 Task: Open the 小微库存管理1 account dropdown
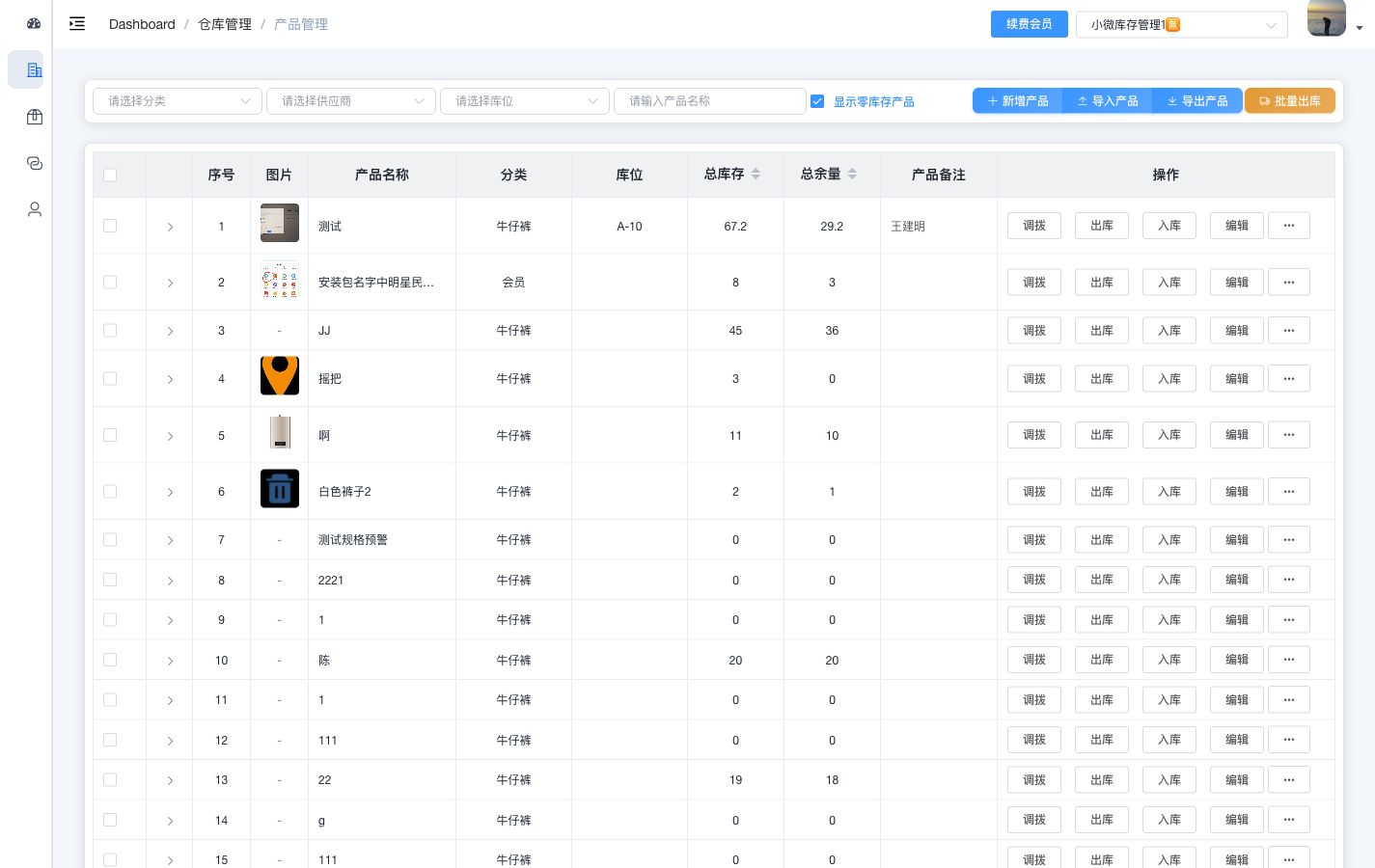pos(1182,25)
